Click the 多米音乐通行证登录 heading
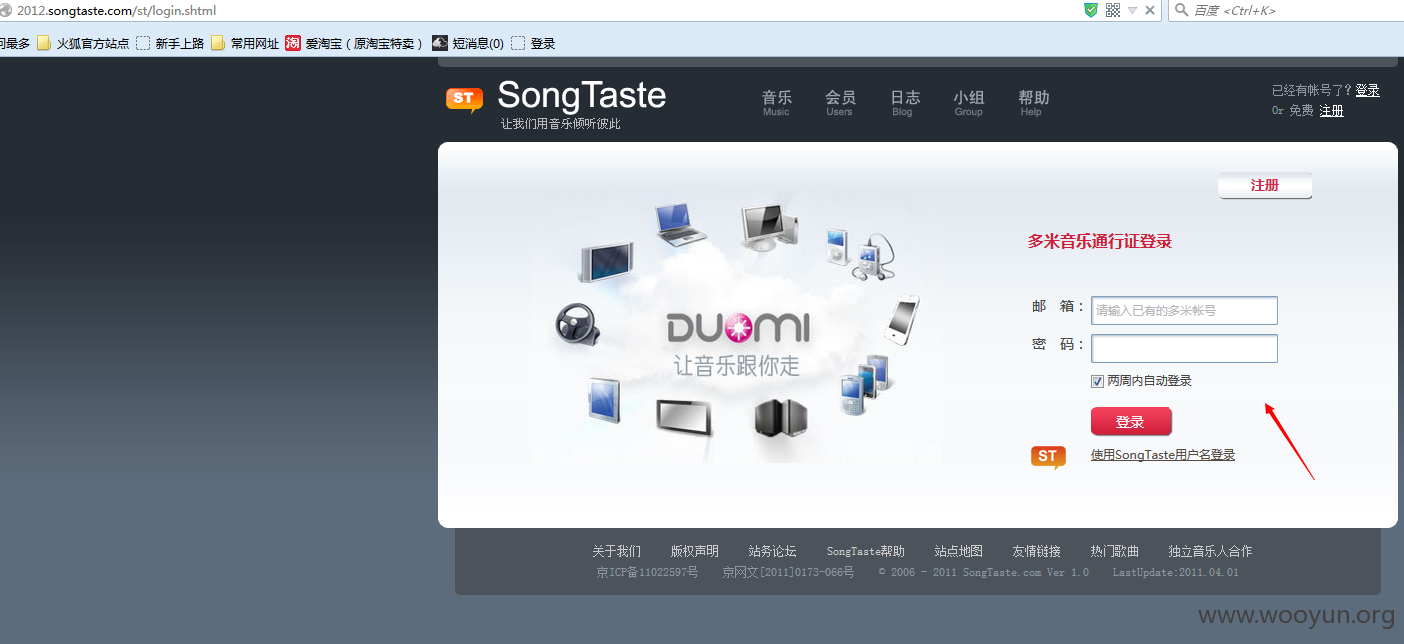This screenshot has width=1404, height=644. coord(1100,241)
